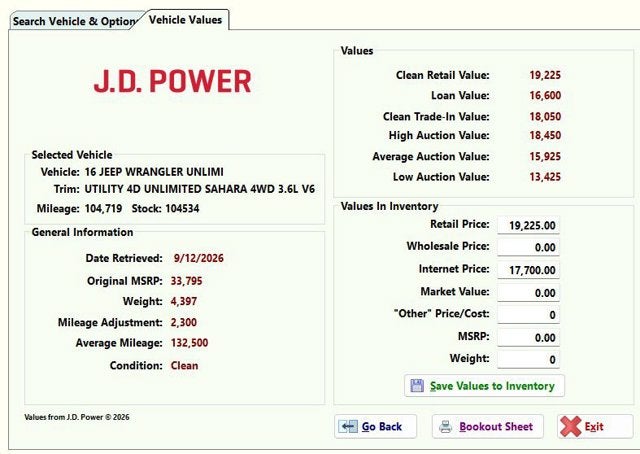Click the J.D. POWER logo
640x454 pixels.
click(172, 81)
